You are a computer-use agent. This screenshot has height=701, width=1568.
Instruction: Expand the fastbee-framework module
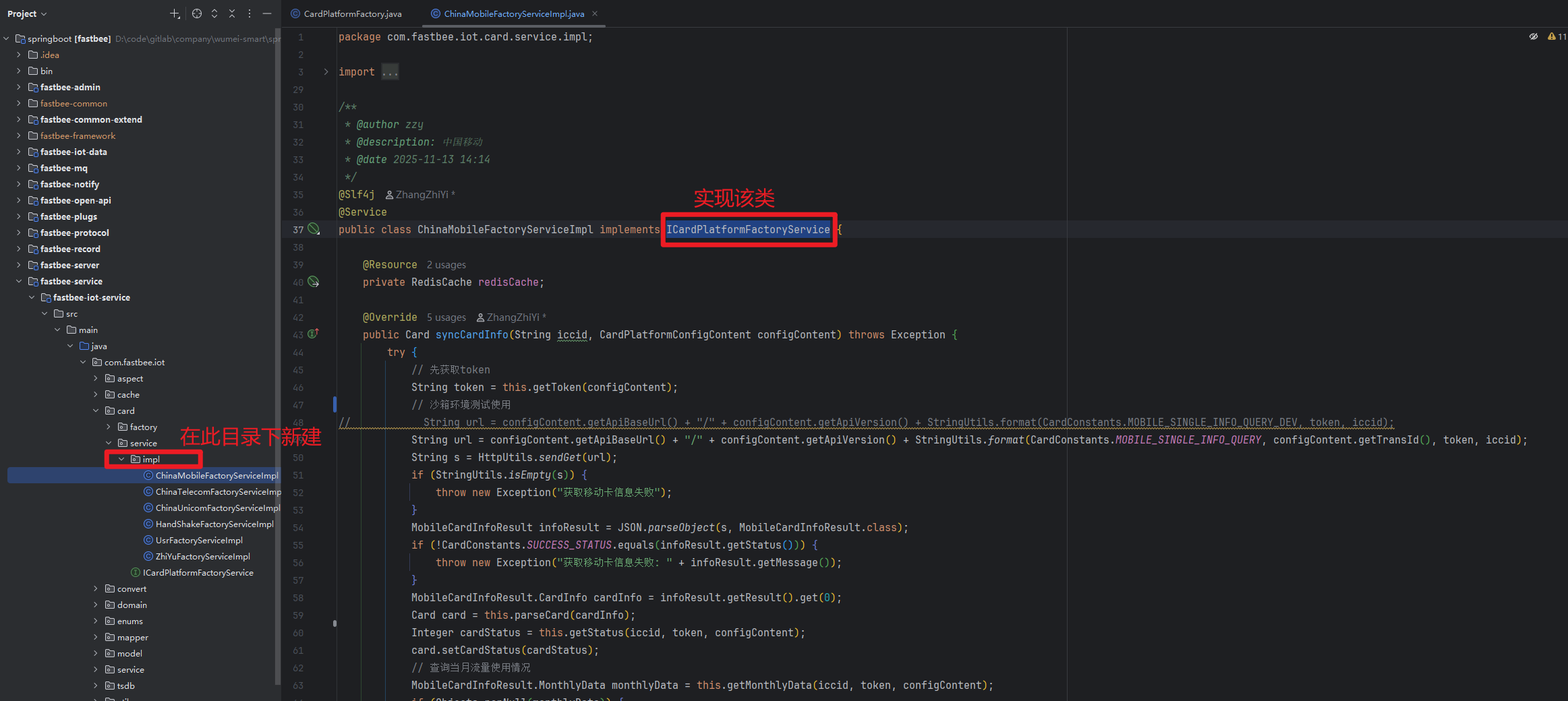point(19,135)
